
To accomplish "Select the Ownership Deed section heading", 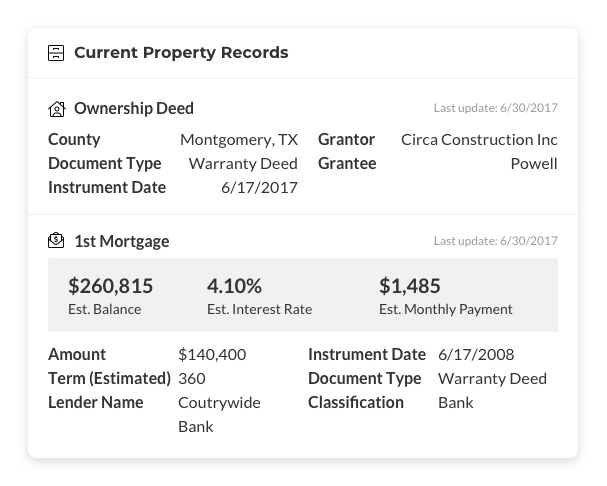I will pos(134,109).
